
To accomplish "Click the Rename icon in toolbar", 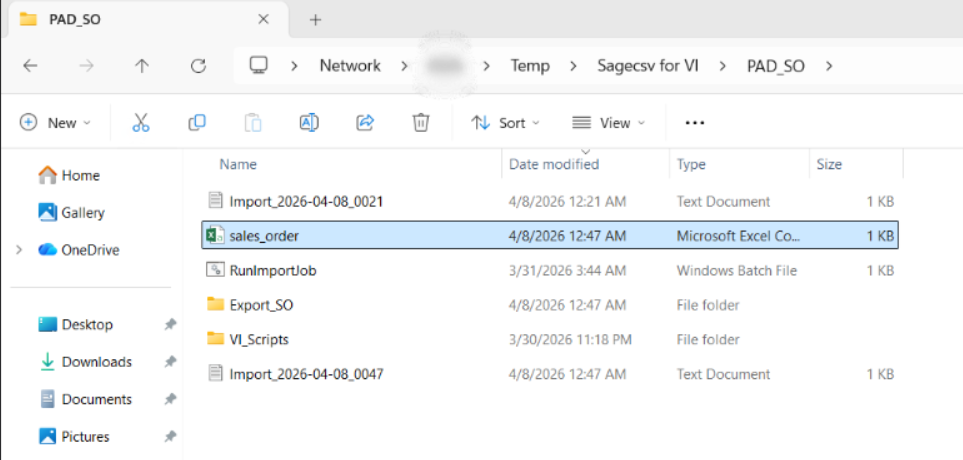I will [x=309, y=123].
